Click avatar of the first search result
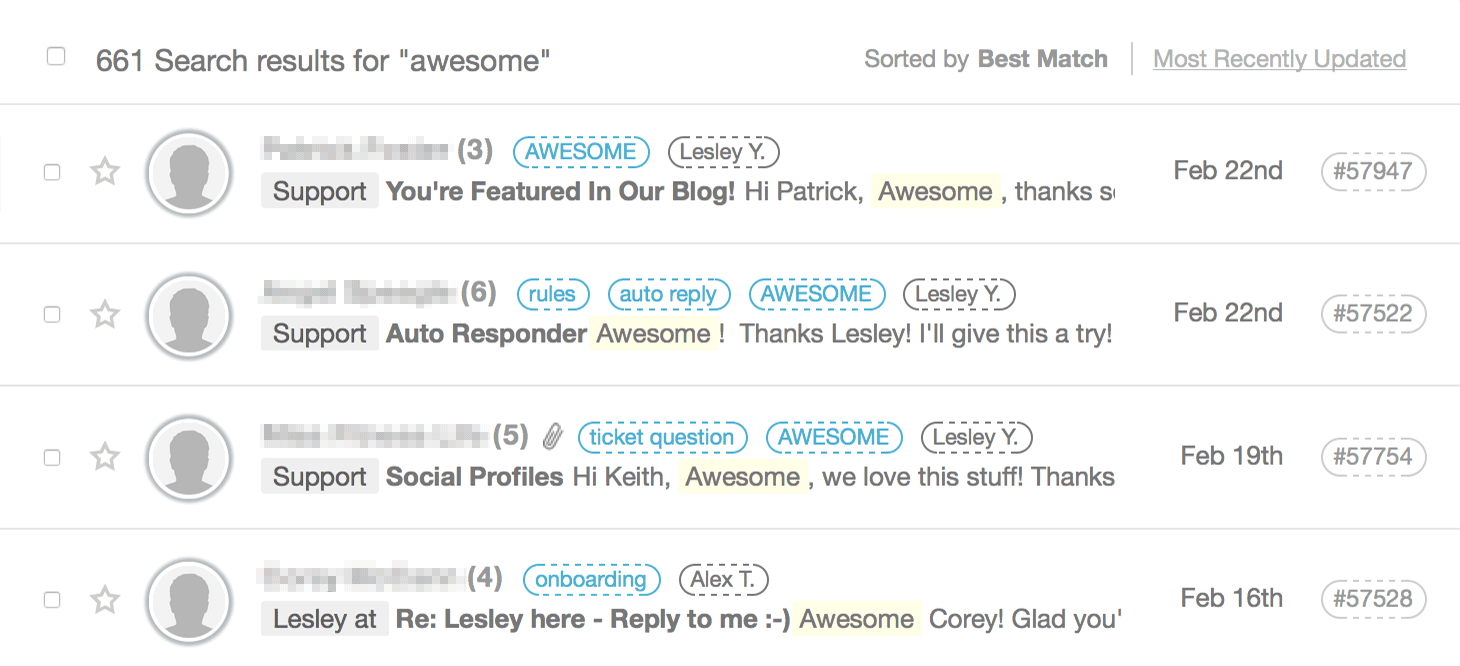Screen dimensions: 1460x666 tap(189, 174)
